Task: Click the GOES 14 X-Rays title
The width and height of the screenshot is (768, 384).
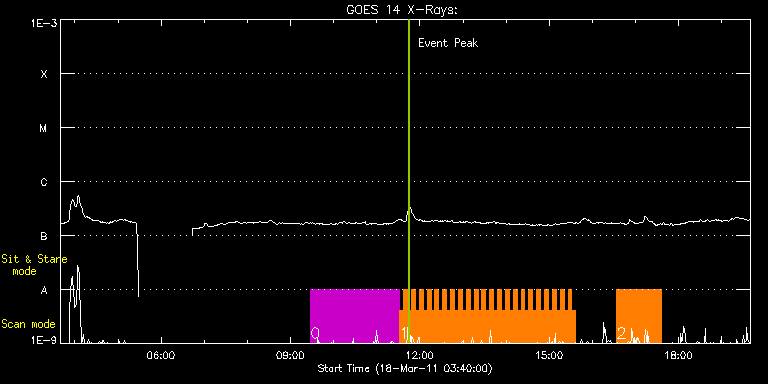Action: pyautogui.click(x=402, y=10)
